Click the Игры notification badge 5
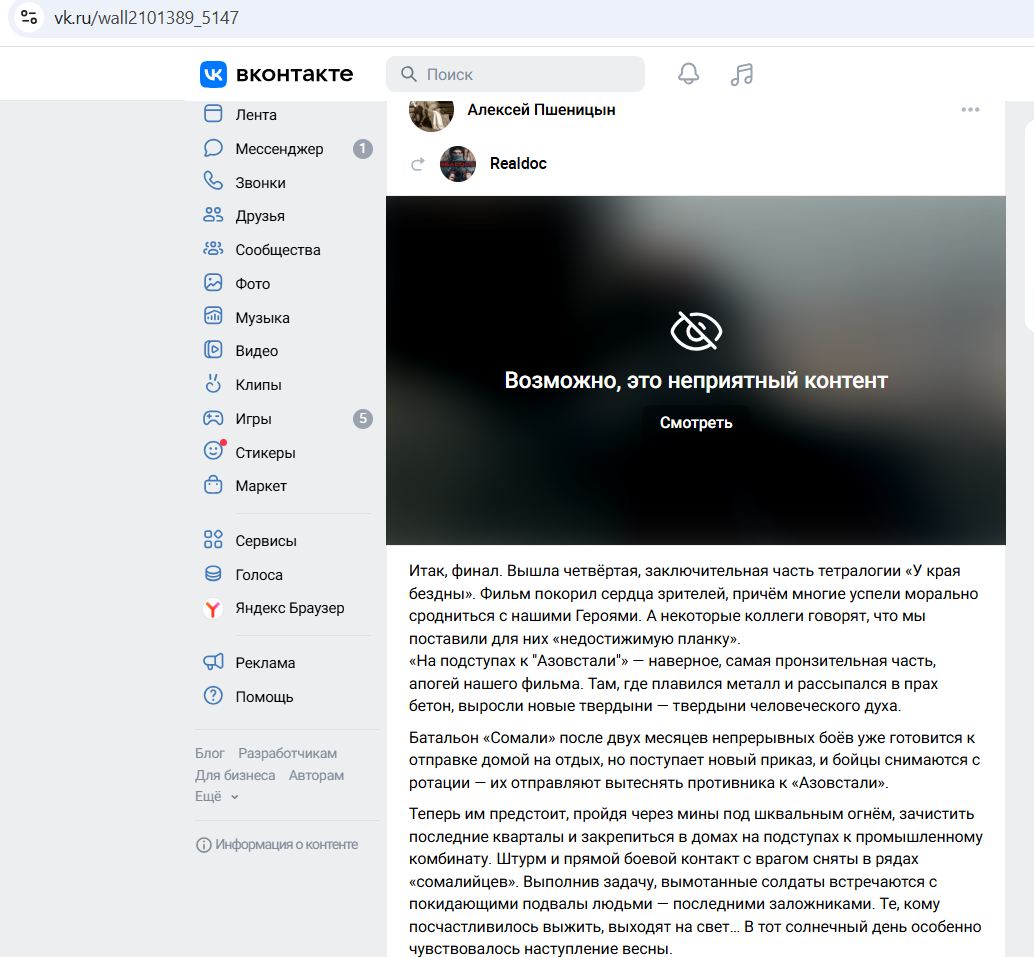This screenshot has width=1034, height=957. click(363, 418)
